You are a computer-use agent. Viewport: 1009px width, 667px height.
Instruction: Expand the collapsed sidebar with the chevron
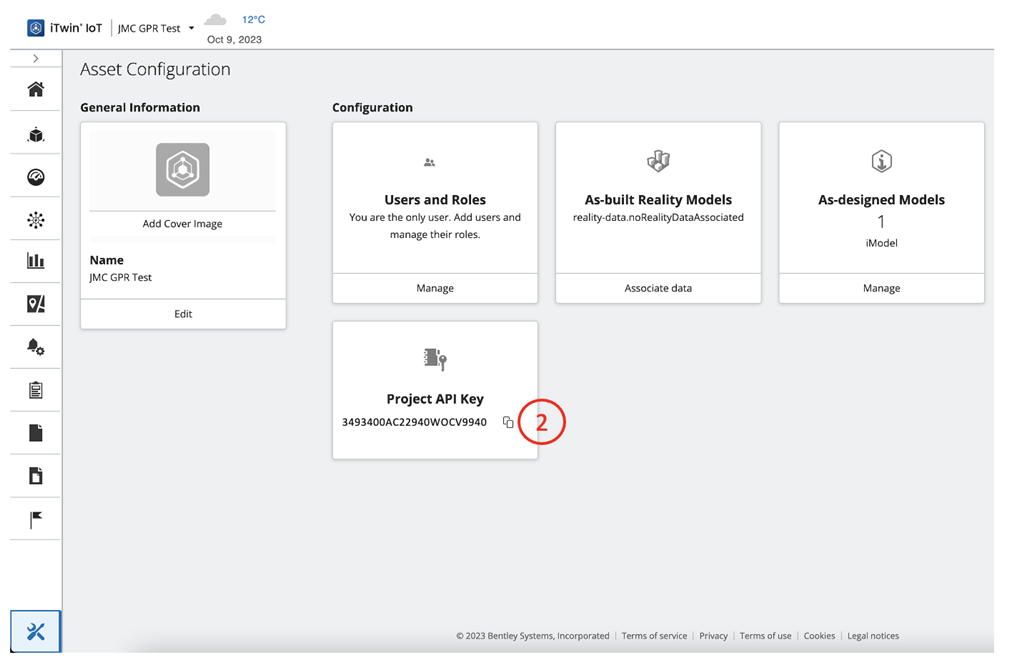(x=35, y=57)
